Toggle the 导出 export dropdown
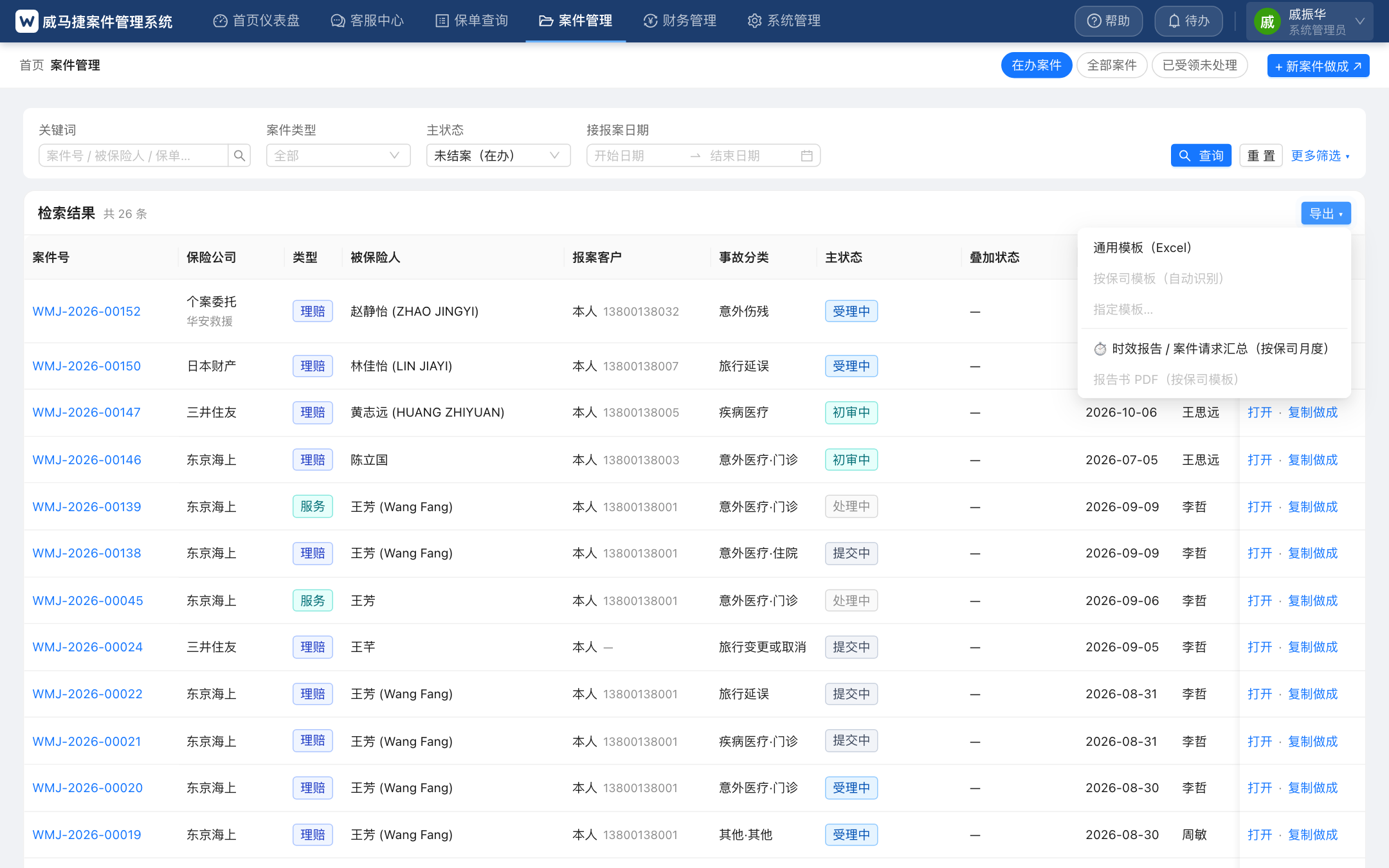1389x868 pixels. pyautogui.click(x=1326, y=213)
